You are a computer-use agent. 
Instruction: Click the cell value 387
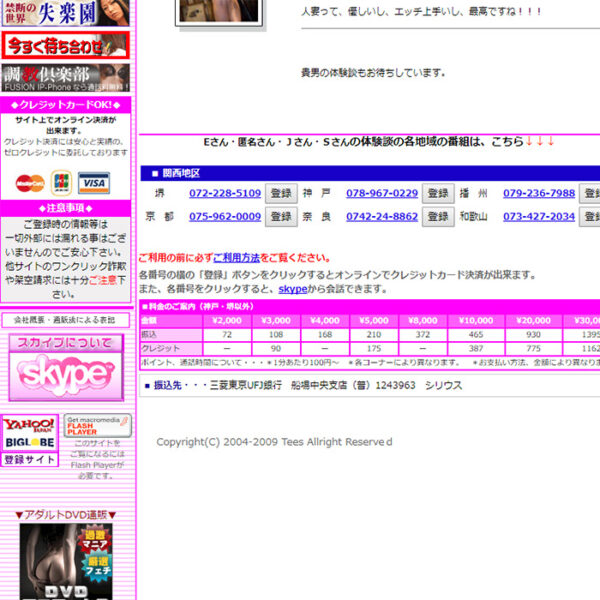(476, 349)
